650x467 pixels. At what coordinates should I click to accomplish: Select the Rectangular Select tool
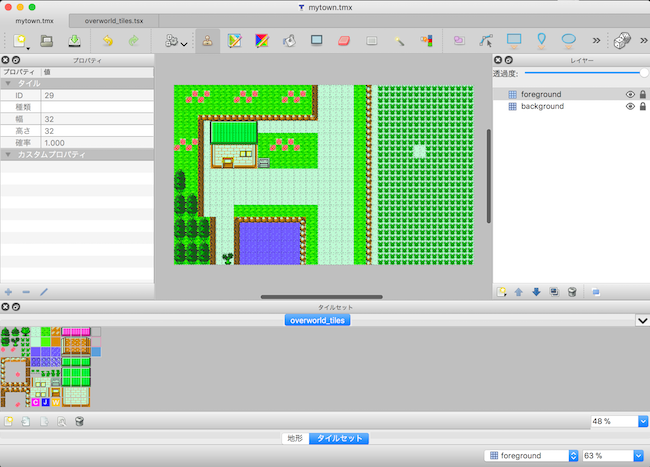pos(372,41)
